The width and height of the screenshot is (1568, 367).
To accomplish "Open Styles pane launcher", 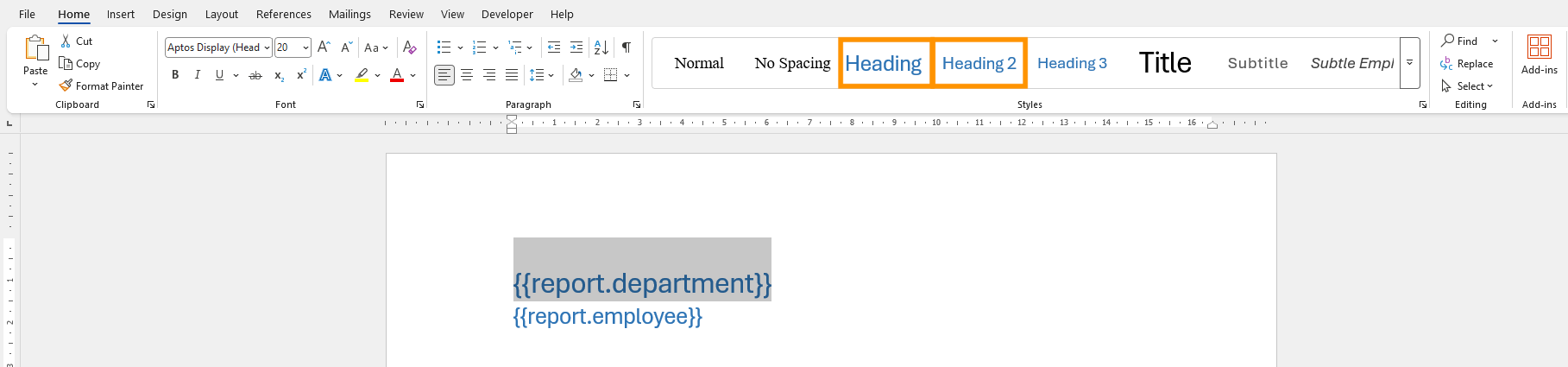I will click(1423, 104).
